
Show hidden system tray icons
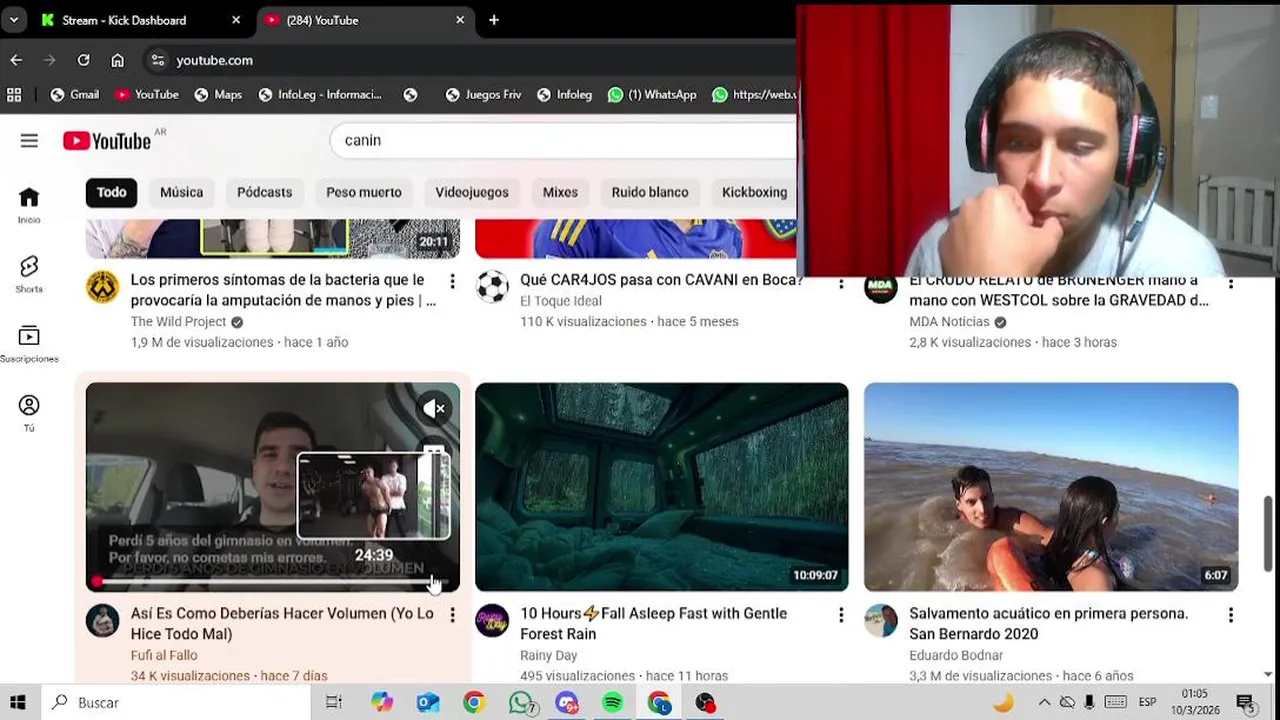coord(1044,703)
